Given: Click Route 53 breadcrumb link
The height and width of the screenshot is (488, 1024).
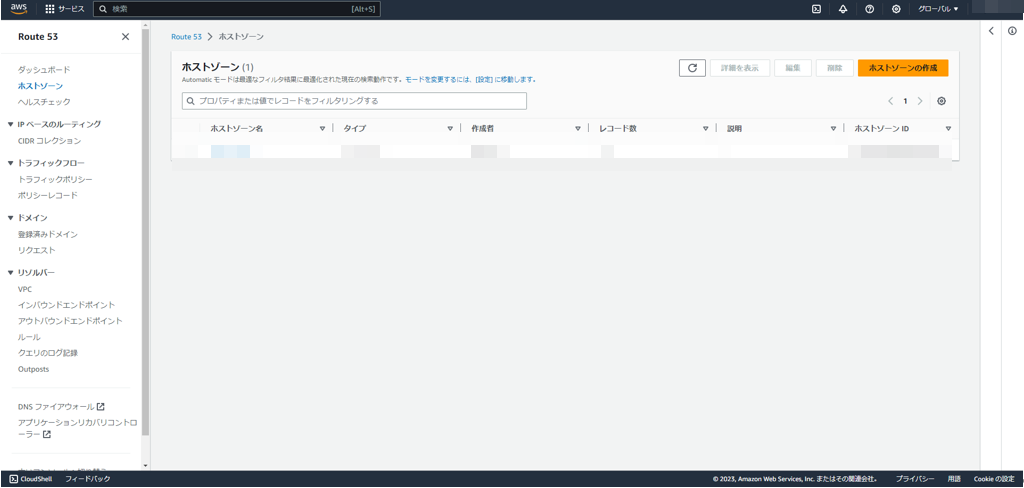Looking at the screenshot, I should [x=186, y=37].
